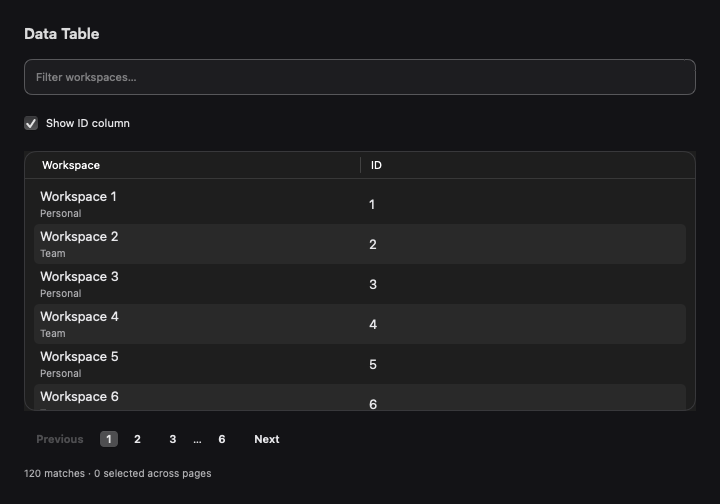The height and width of the screenshot is (504, 720).
Task: Select the Workspace 5 row name
Action: (79, 356)
